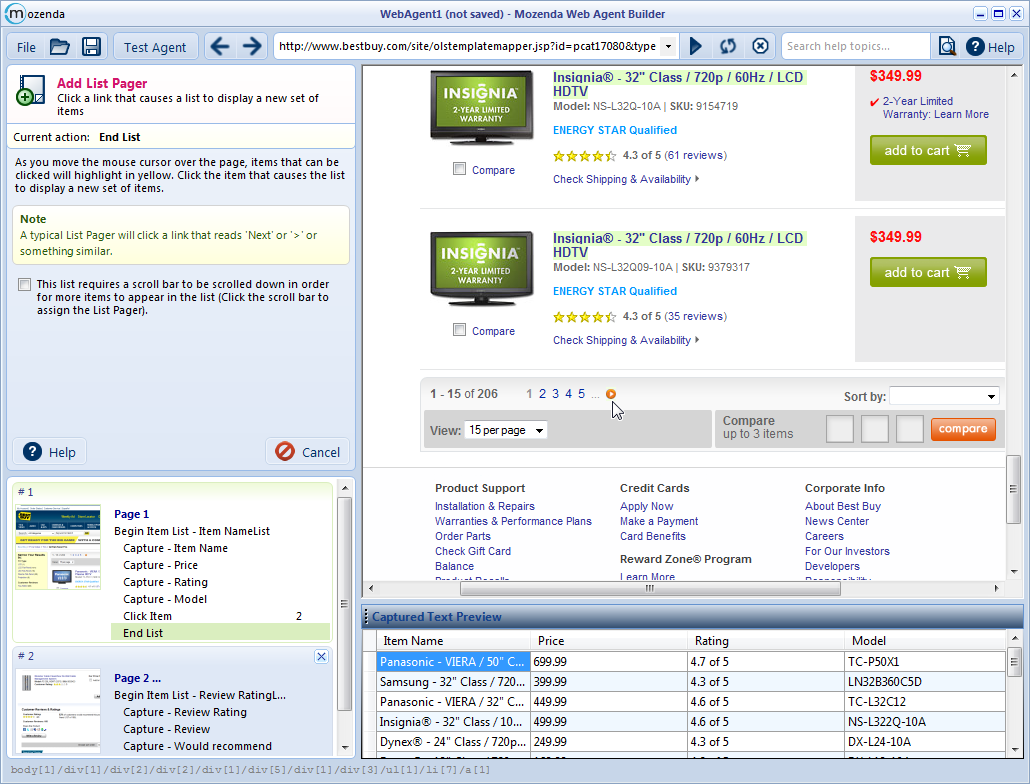
Task: Select the End List action
Action: (221, 633)
